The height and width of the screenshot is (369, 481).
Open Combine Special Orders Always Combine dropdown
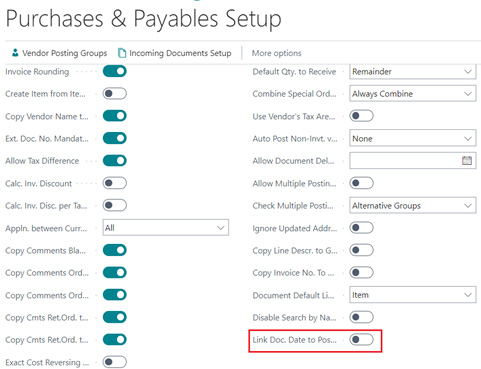pos(412,94)
